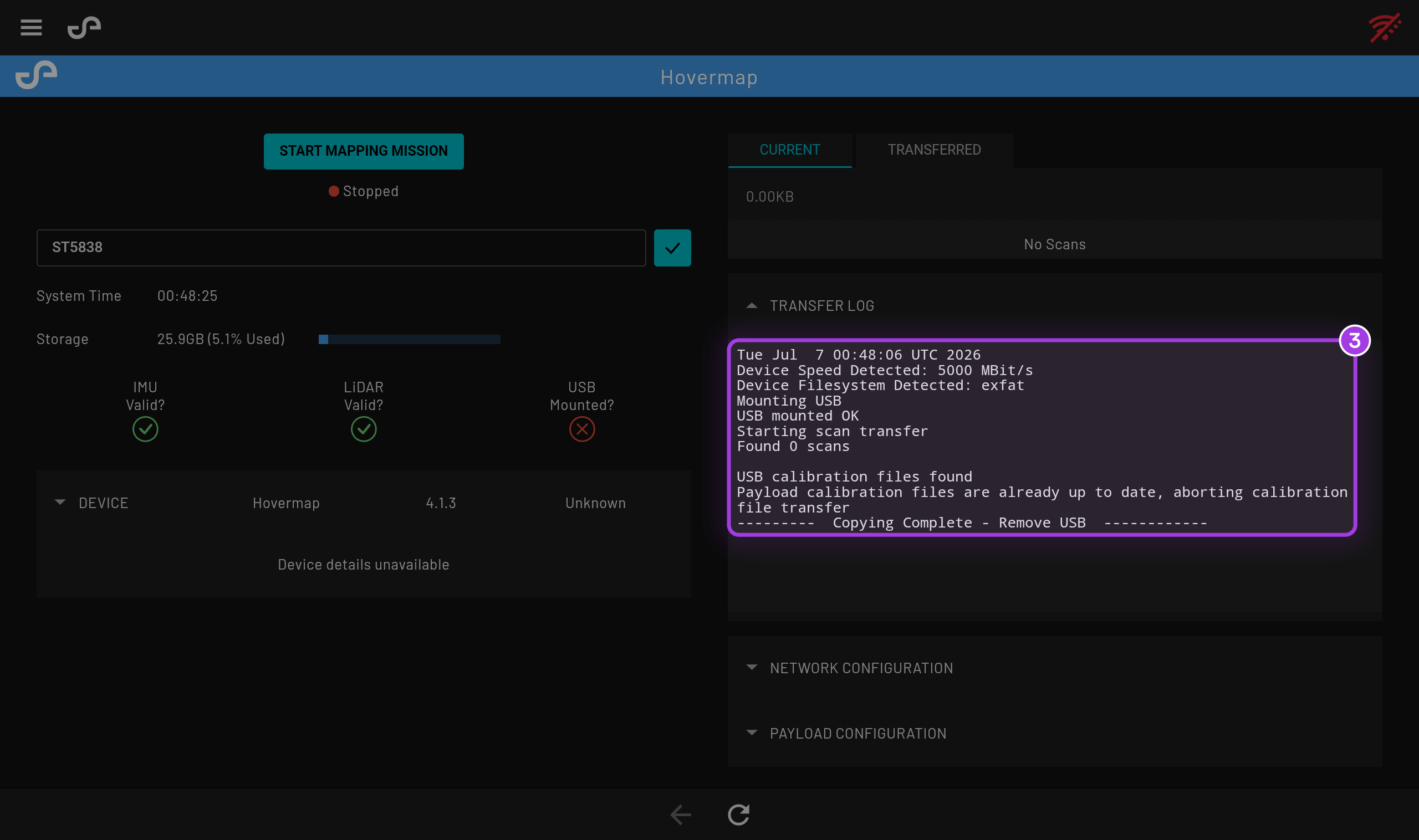This screenshot has height=840, width=1419.
Task: Confirm scan name with checkmark button
Action: point(672,248)
